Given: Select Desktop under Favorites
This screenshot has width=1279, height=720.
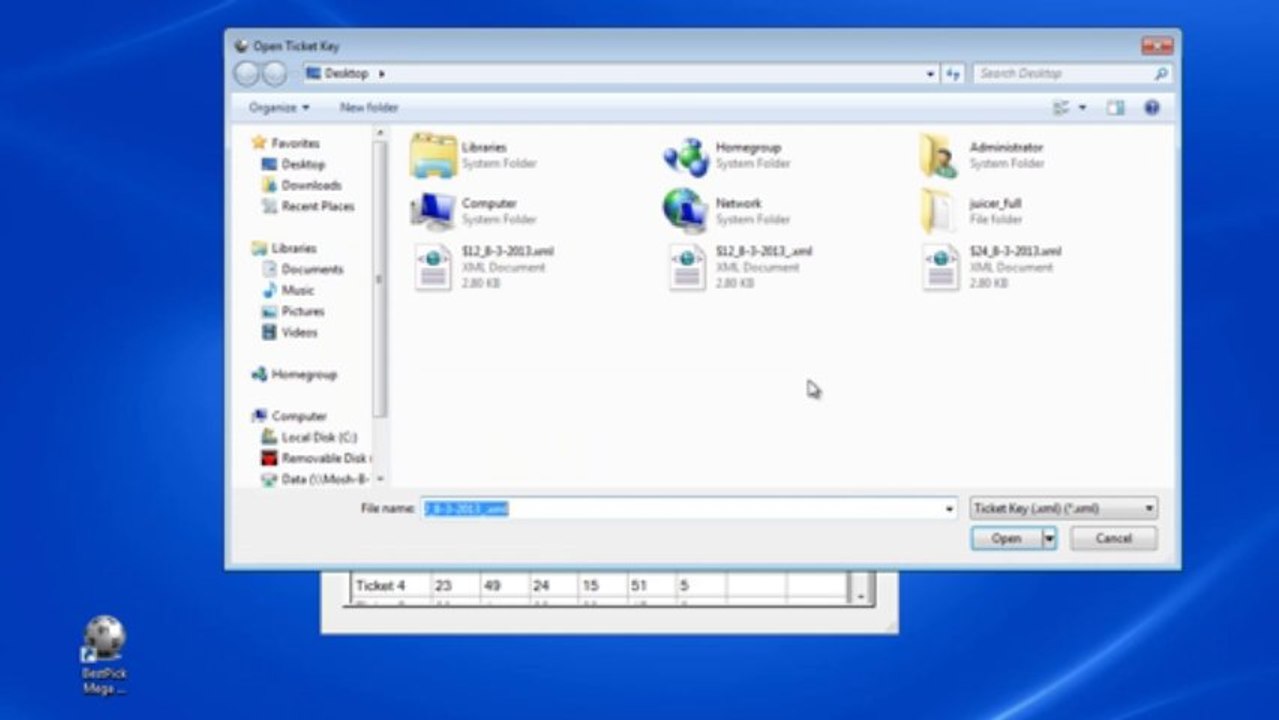Looking at the screenshot, I should click(293, 164).
